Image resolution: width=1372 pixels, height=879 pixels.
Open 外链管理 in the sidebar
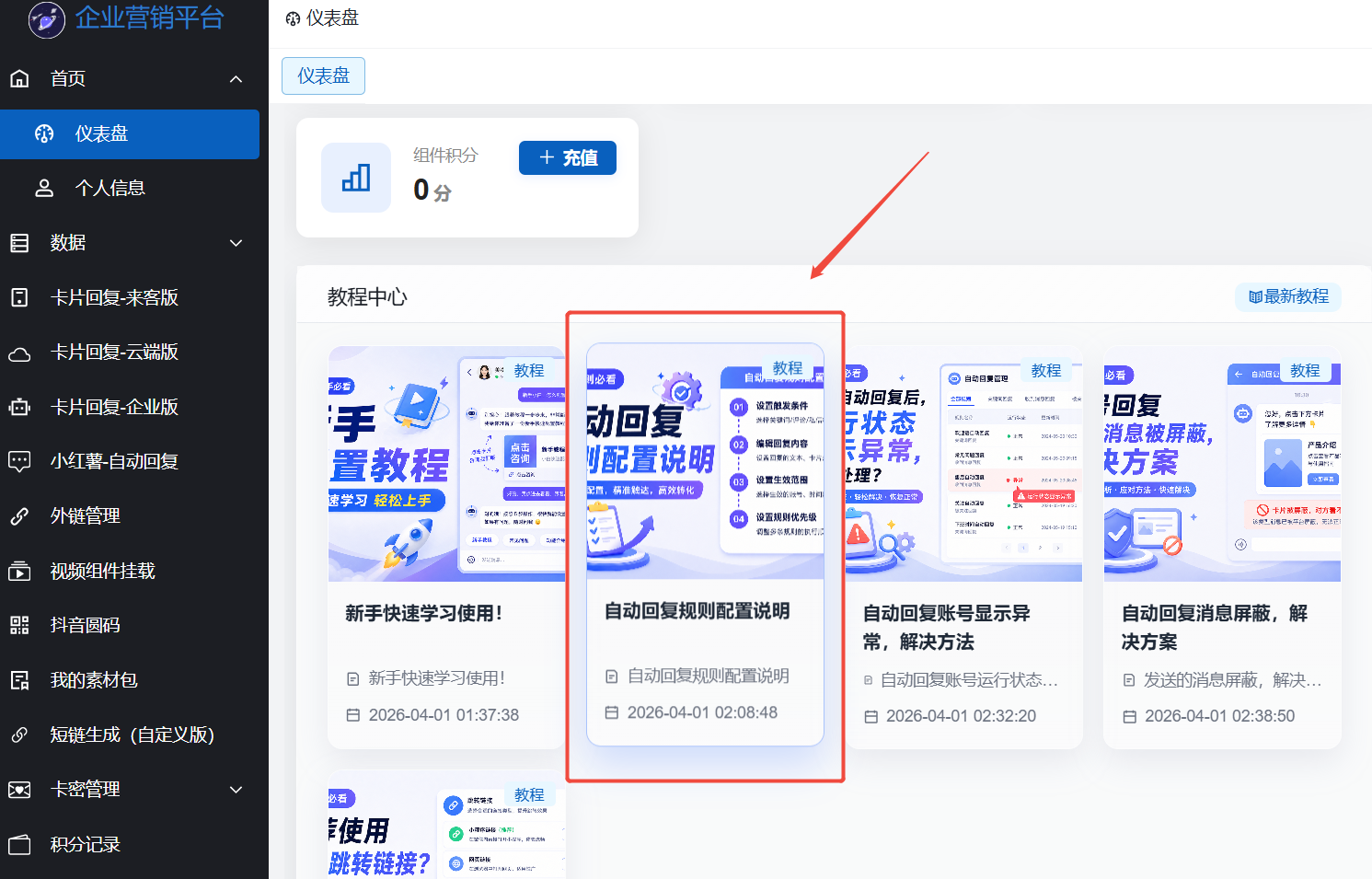click(x=86, y=515)
